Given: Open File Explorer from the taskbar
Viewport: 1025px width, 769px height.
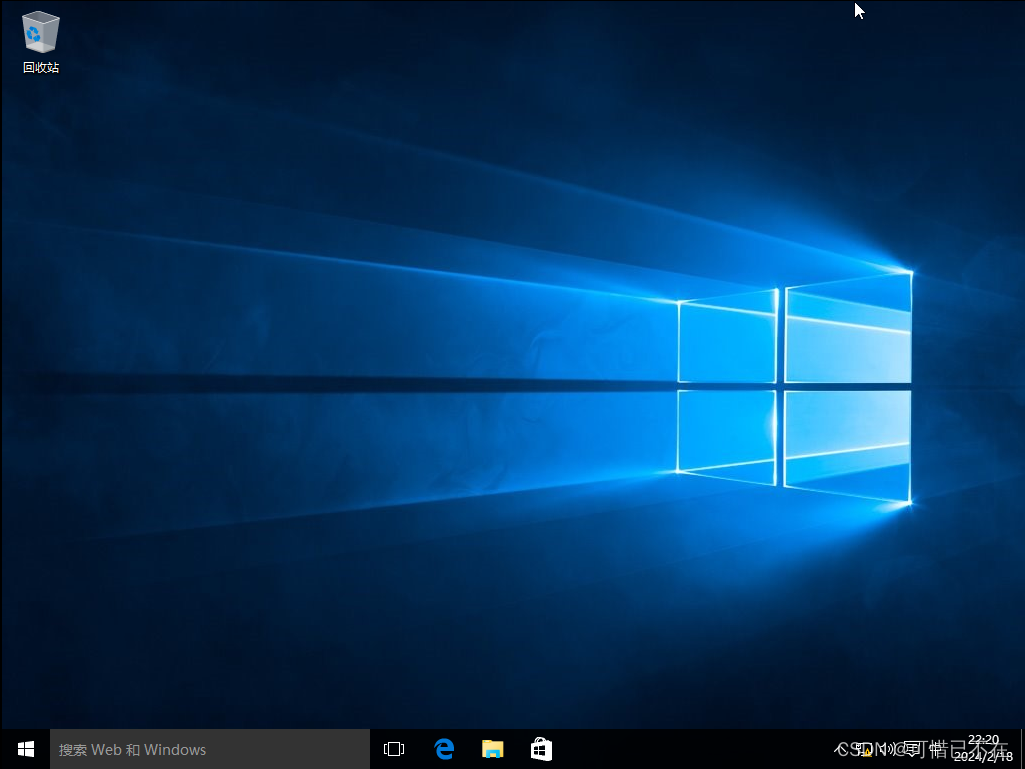Looking at the screenshot, I should pos(492,749).
